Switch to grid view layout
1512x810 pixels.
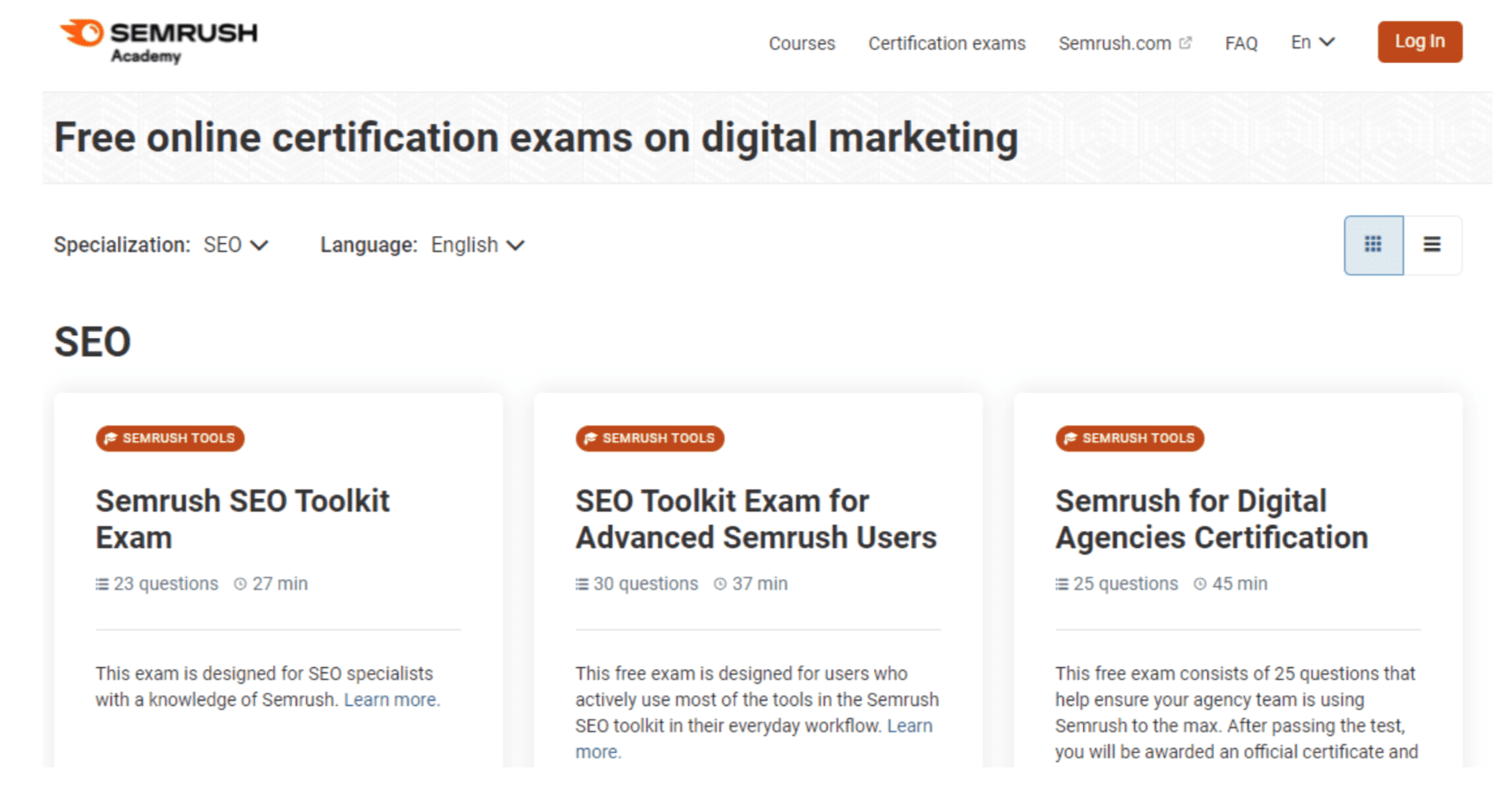click(x=1373, y=245)
